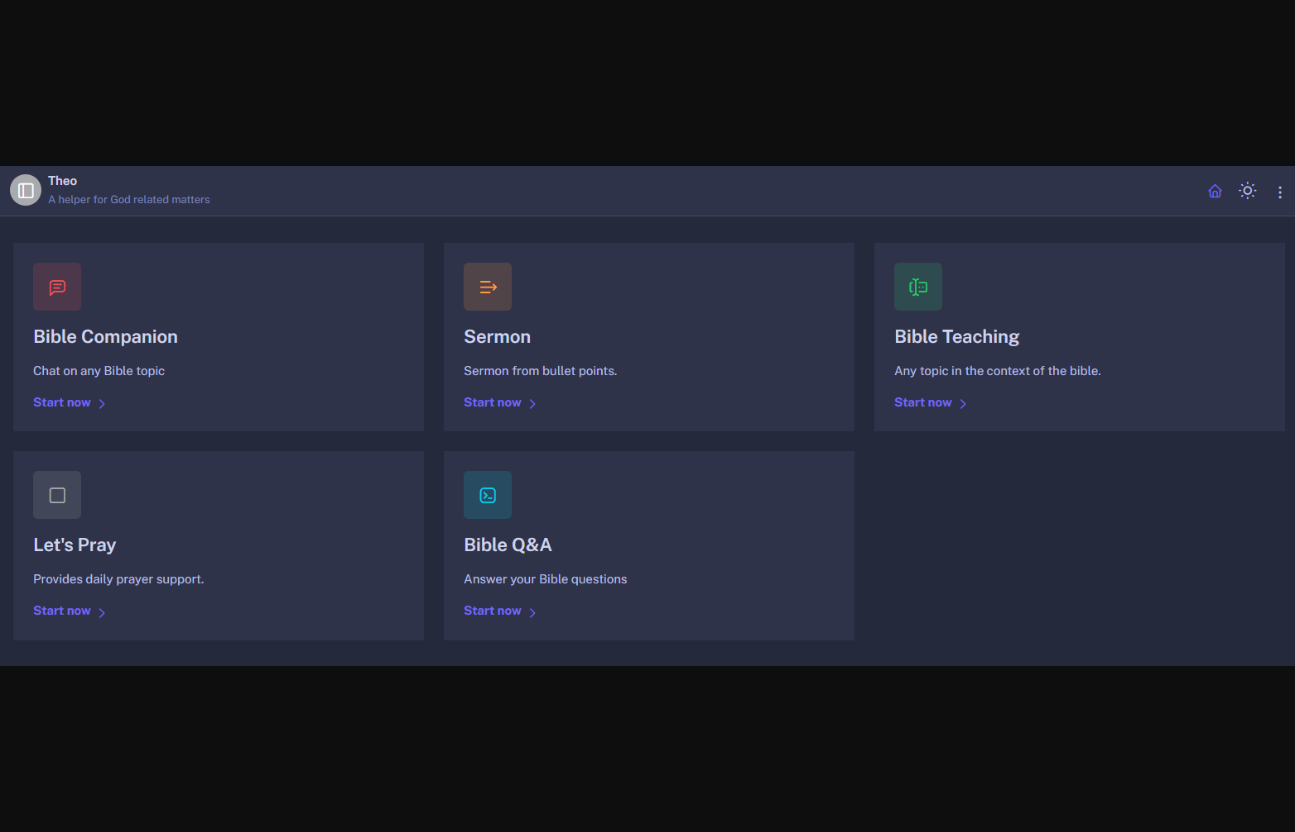Click Start now under Let's Pray
1295x832 pixels.
click(62, 611)
